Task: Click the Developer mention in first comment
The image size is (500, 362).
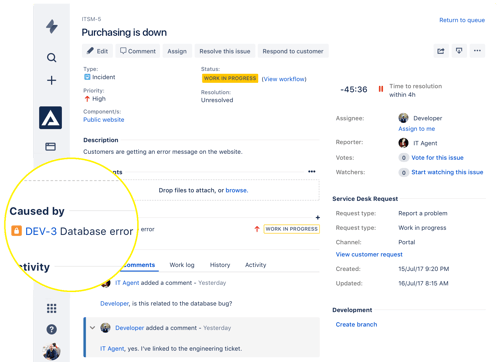Action: click(114, 304)
